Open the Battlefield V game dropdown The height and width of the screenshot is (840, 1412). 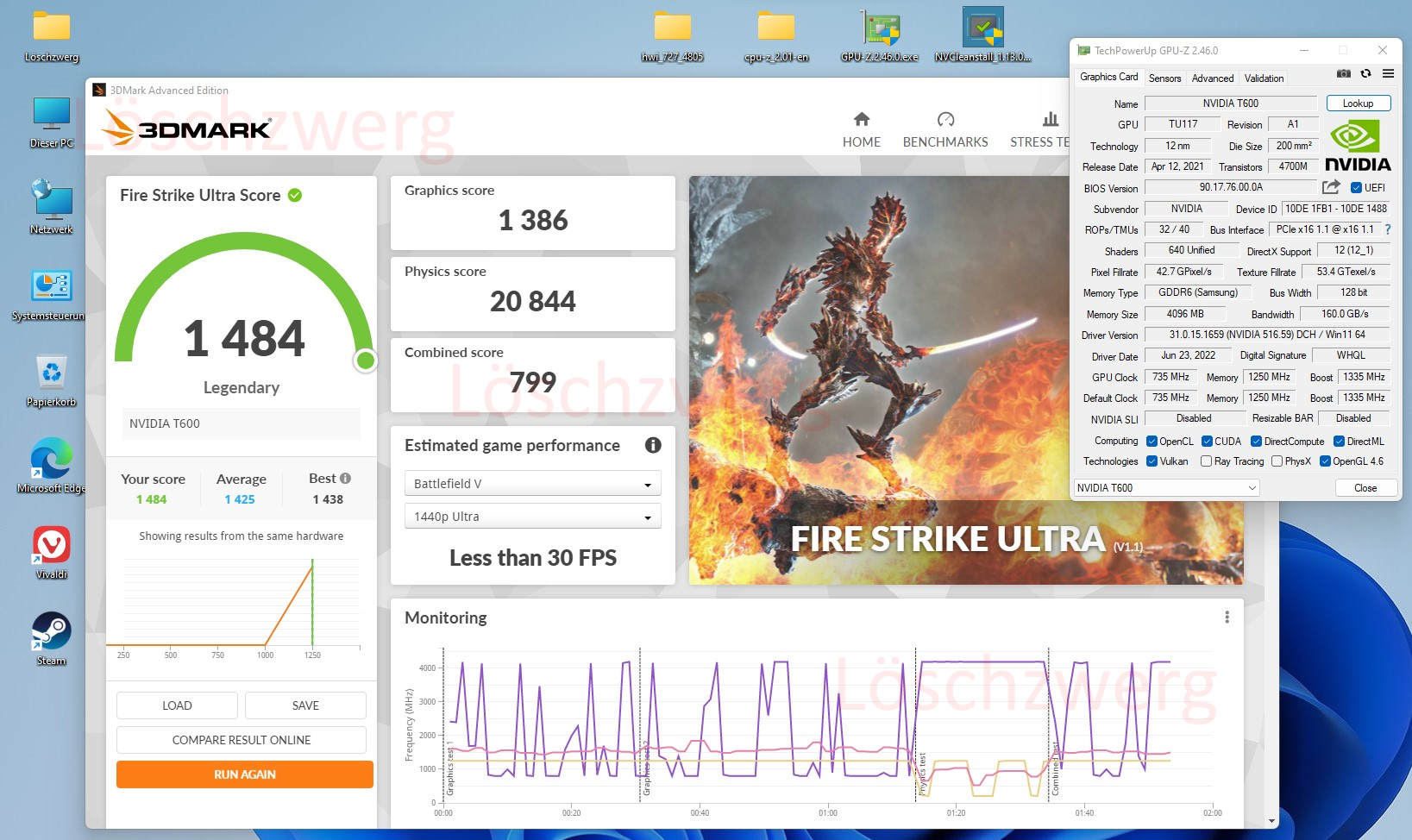(532, 483)
